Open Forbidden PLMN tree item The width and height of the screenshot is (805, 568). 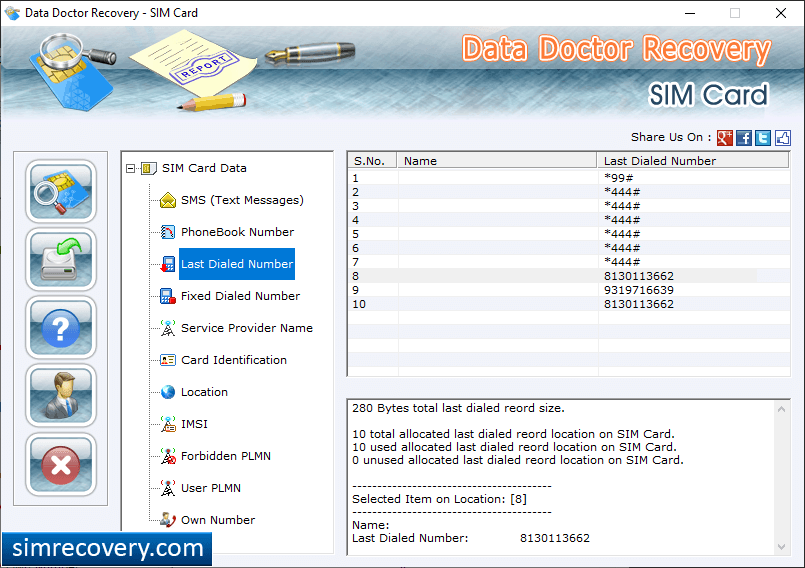click(225, 456)
